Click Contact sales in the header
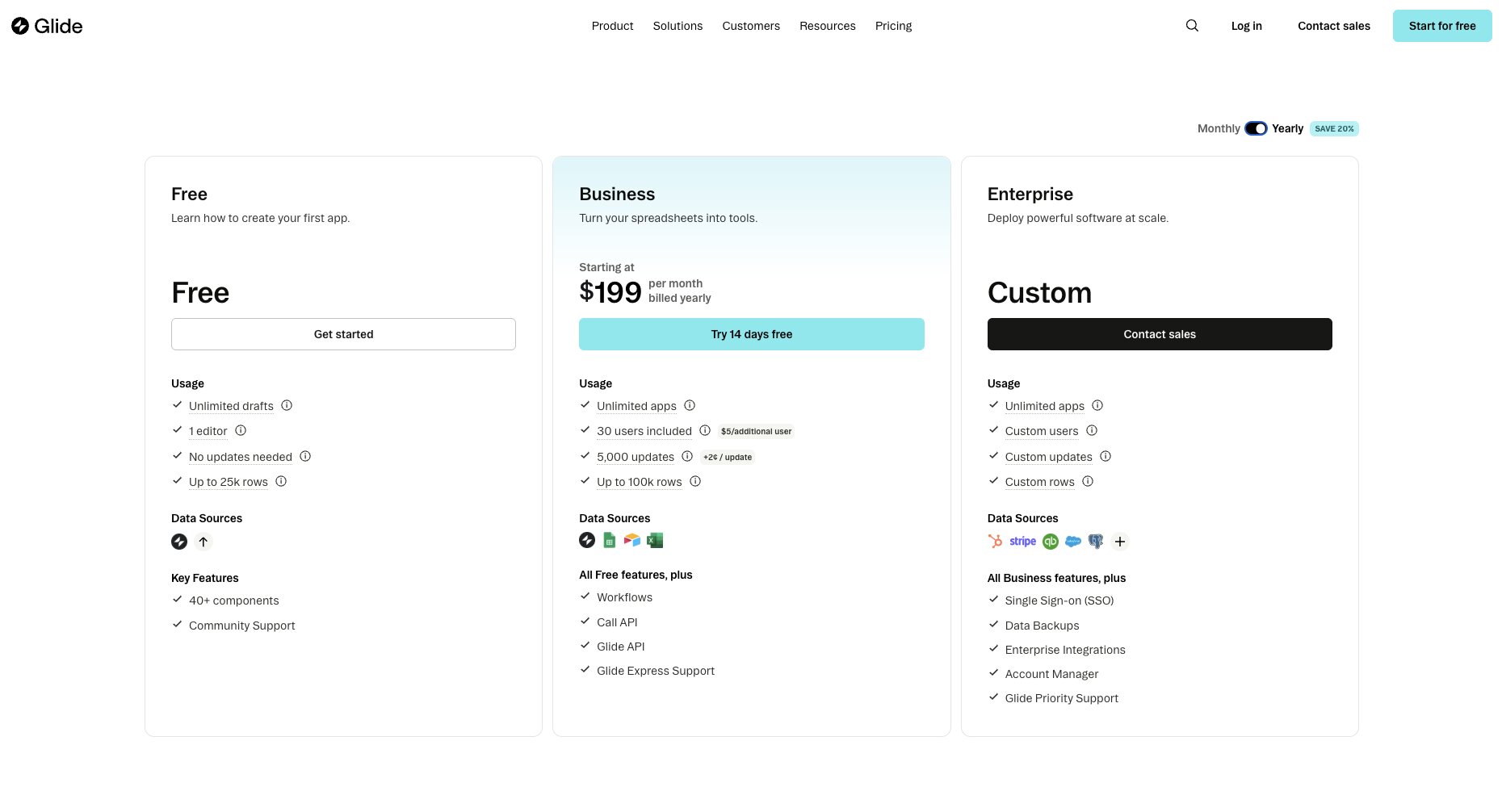The width and height of the screenshot is (1502, 812). (1334, 26)
